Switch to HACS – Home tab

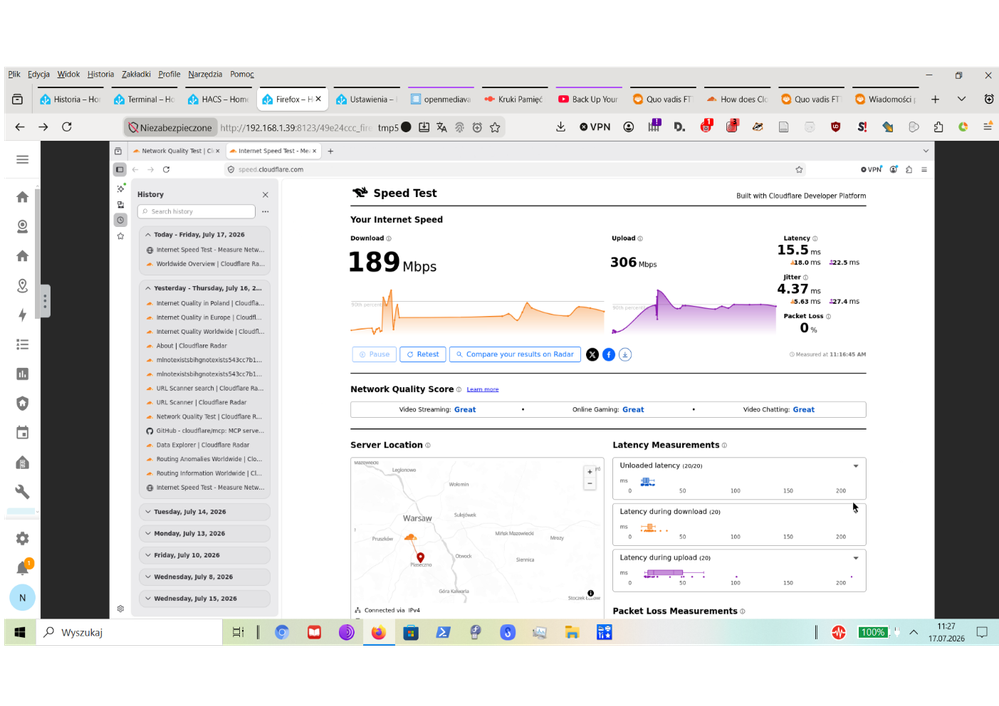(x=219, y=99)
